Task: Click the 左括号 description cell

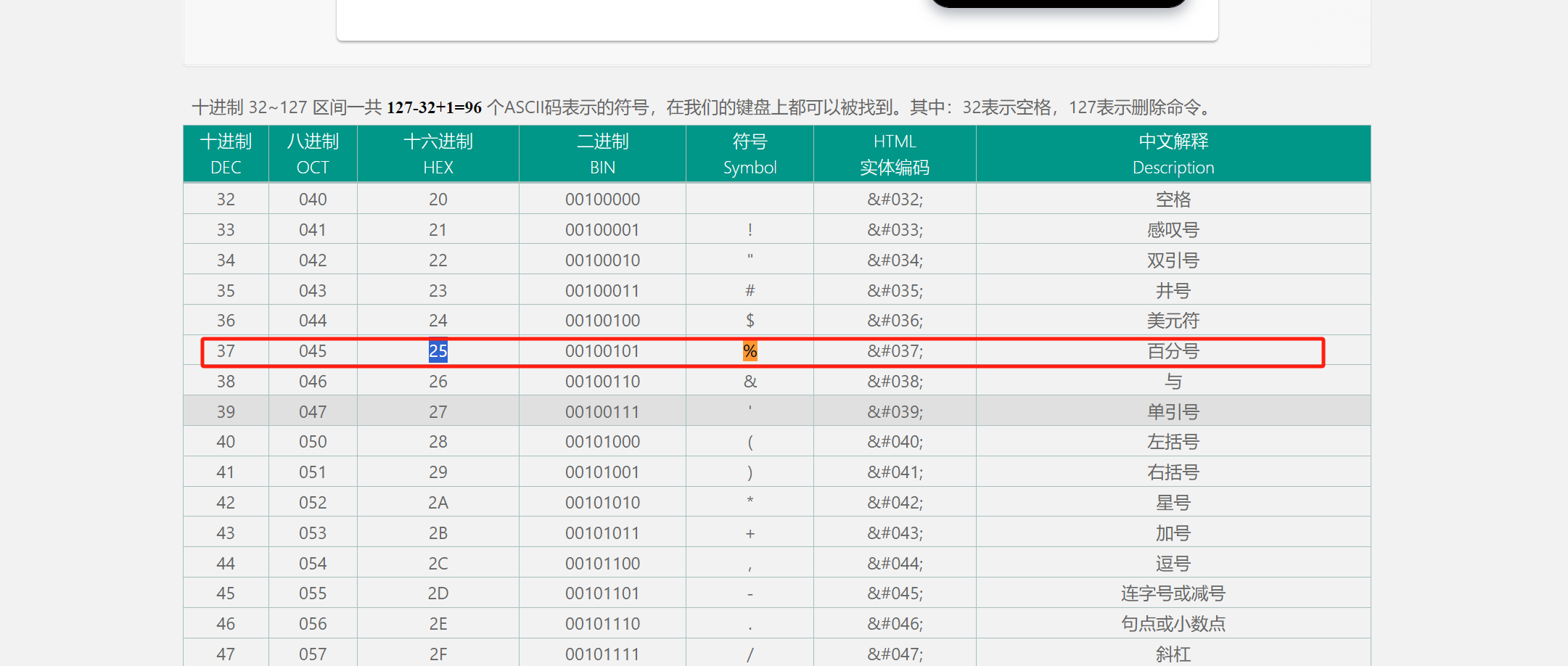Action: point(1173,441)
